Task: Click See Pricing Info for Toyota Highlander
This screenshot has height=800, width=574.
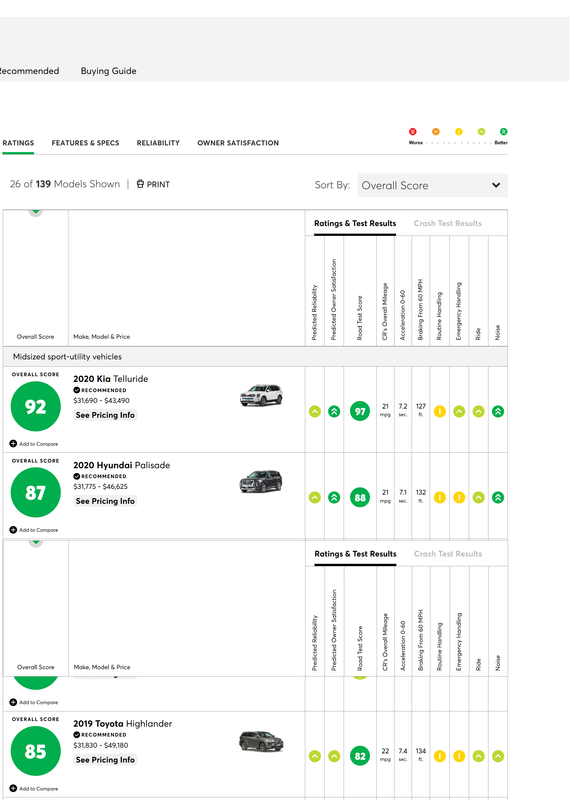Action: click(105, 760)
